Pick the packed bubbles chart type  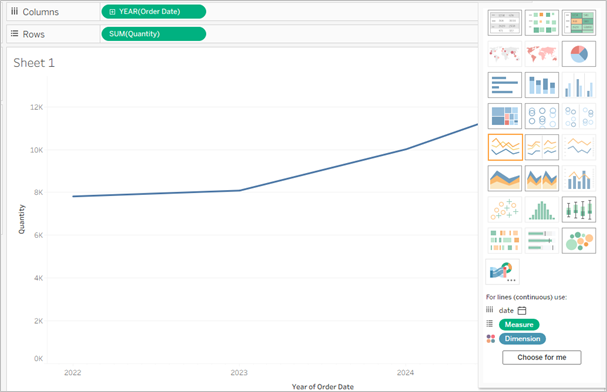pyautogui.click(x=579, y=241)
